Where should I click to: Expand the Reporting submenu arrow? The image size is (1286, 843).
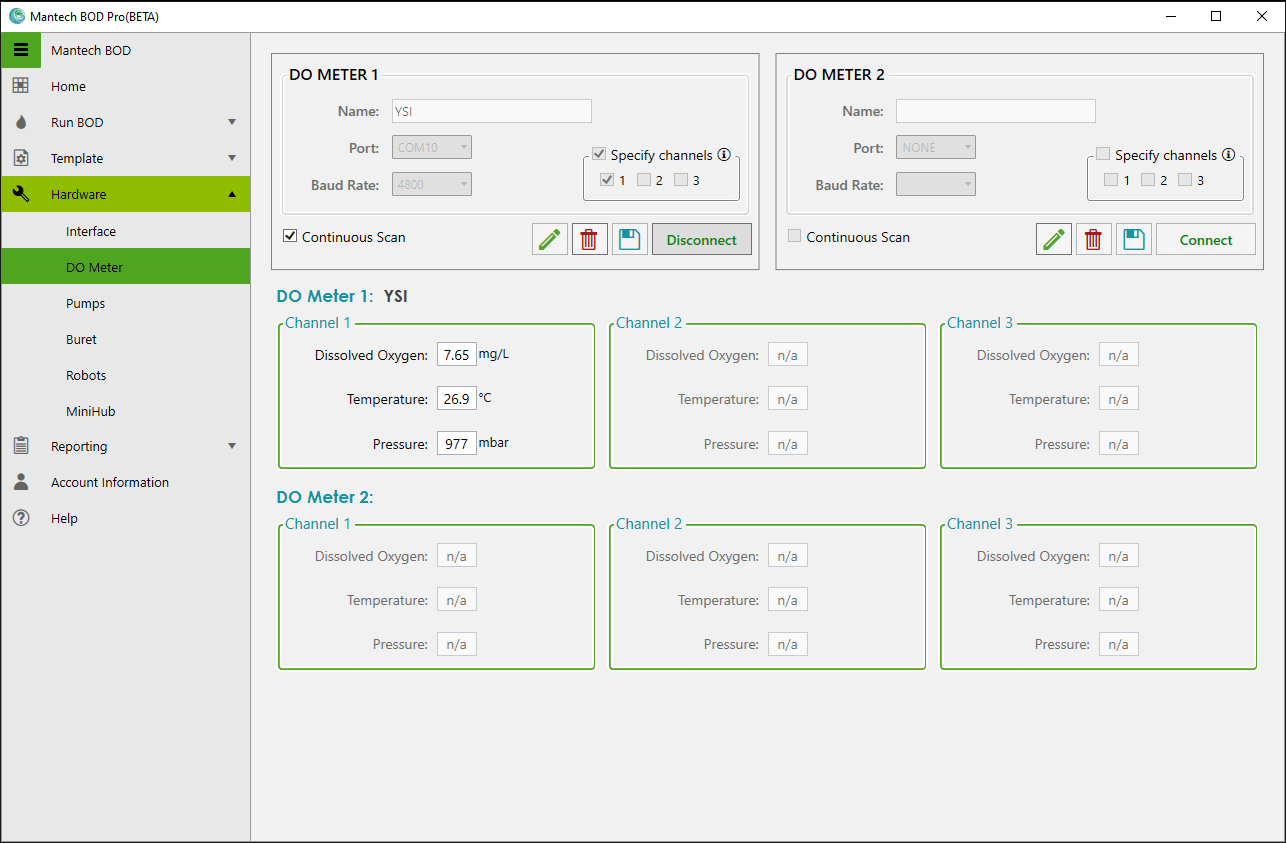232,446
